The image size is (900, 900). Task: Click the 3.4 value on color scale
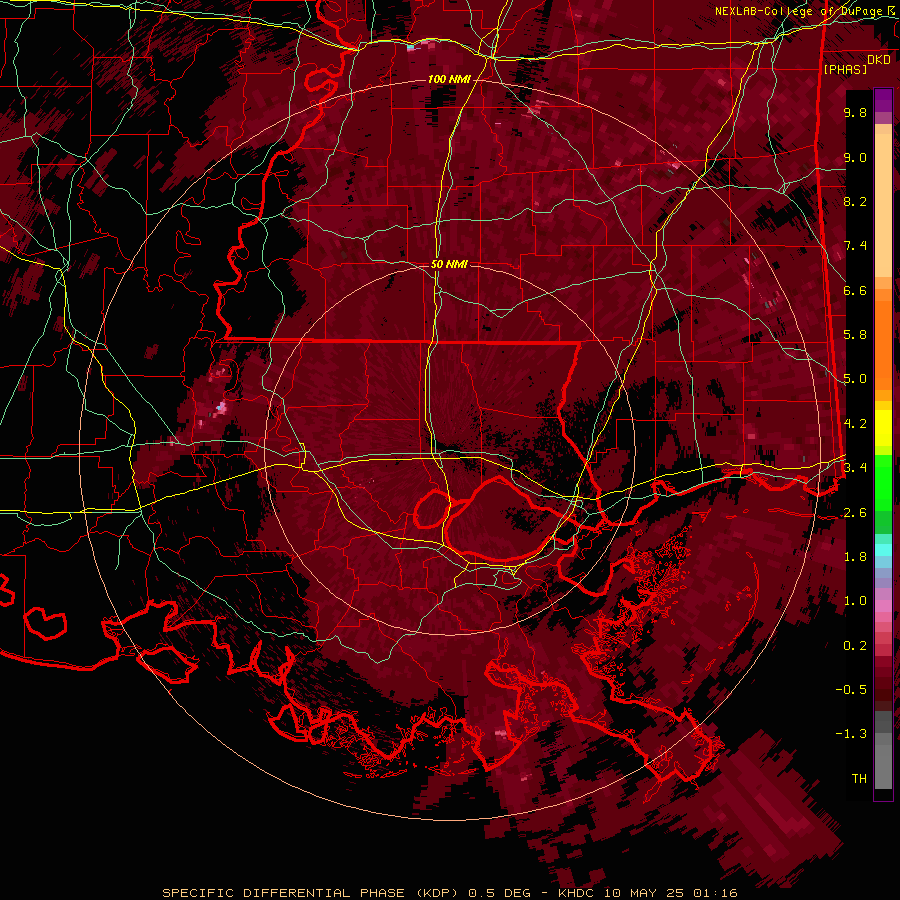tap(855, 468)
